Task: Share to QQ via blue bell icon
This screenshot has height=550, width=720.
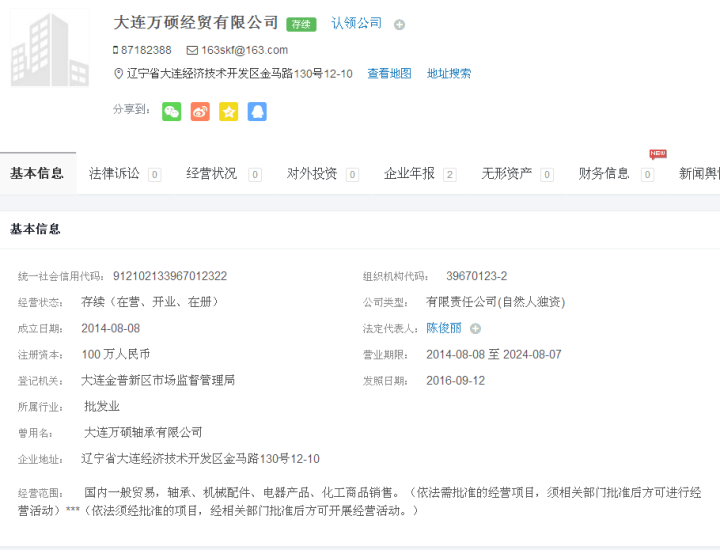Action: pos(257,112)
